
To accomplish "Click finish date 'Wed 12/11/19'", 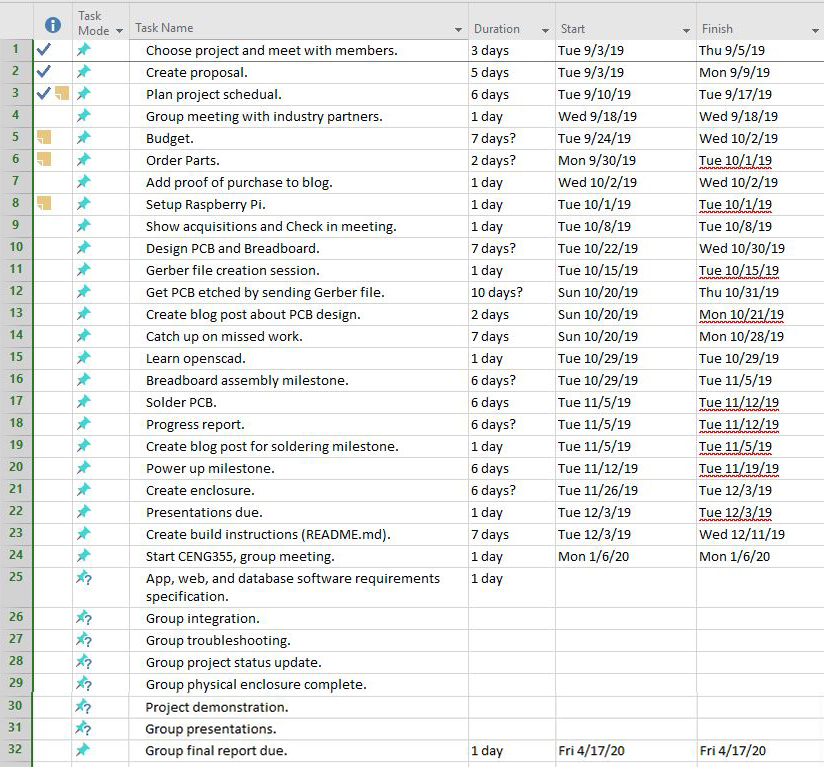I will tap(742, 534).
